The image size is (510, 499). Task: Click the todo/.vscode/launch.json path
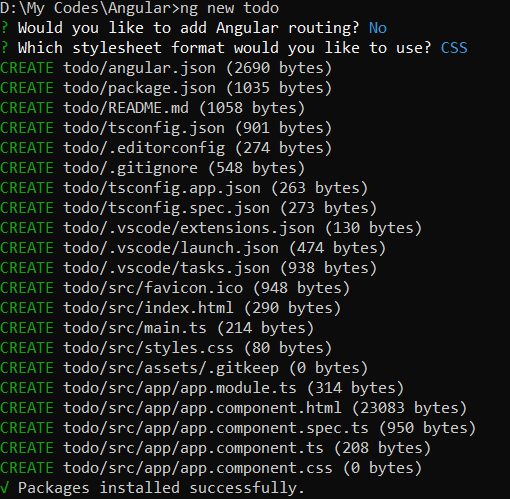click(x=171, y=248)
